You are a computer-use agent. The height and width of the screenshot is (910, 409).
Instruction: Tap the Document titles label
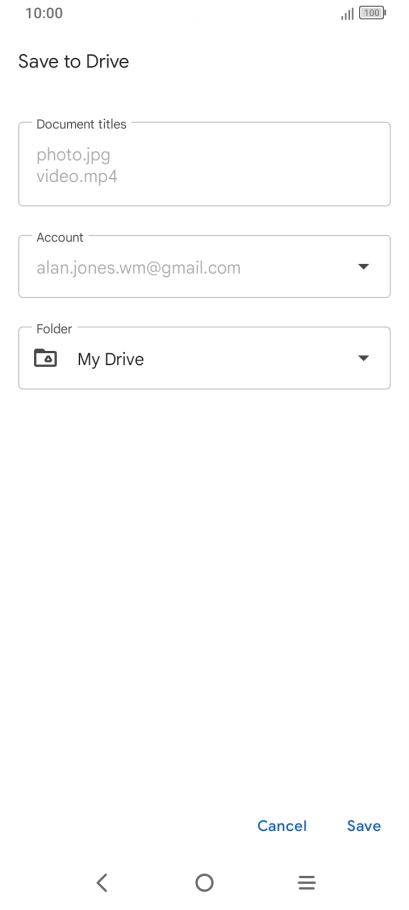(81, 124)
